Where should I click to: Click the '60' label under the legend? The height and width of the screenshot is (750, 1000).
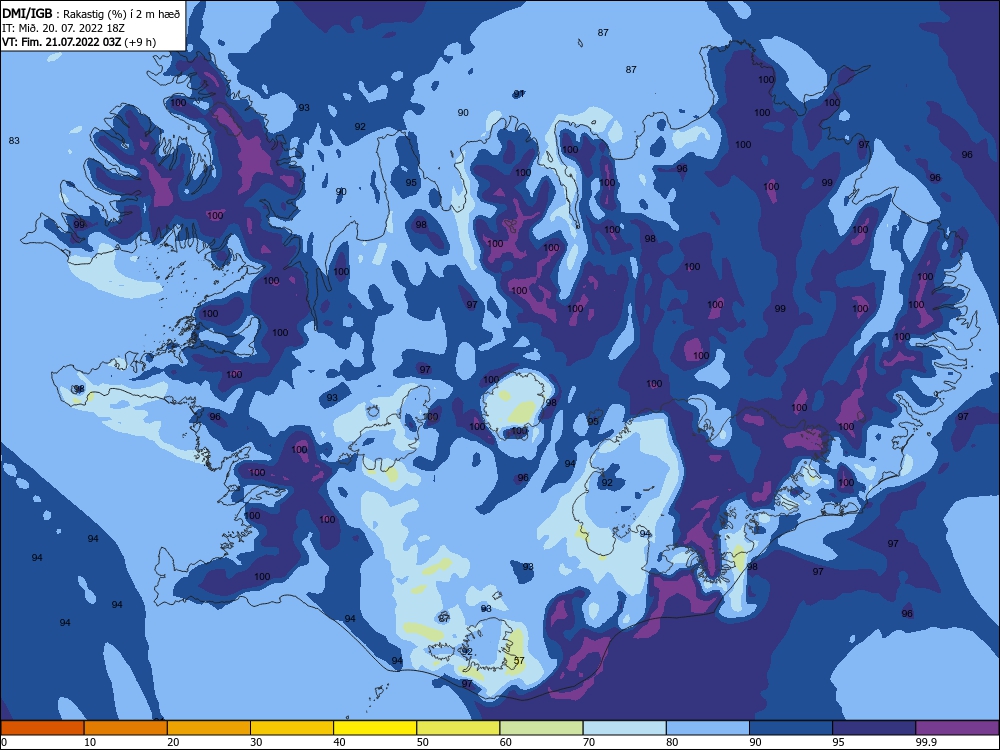tap(506, 742)
